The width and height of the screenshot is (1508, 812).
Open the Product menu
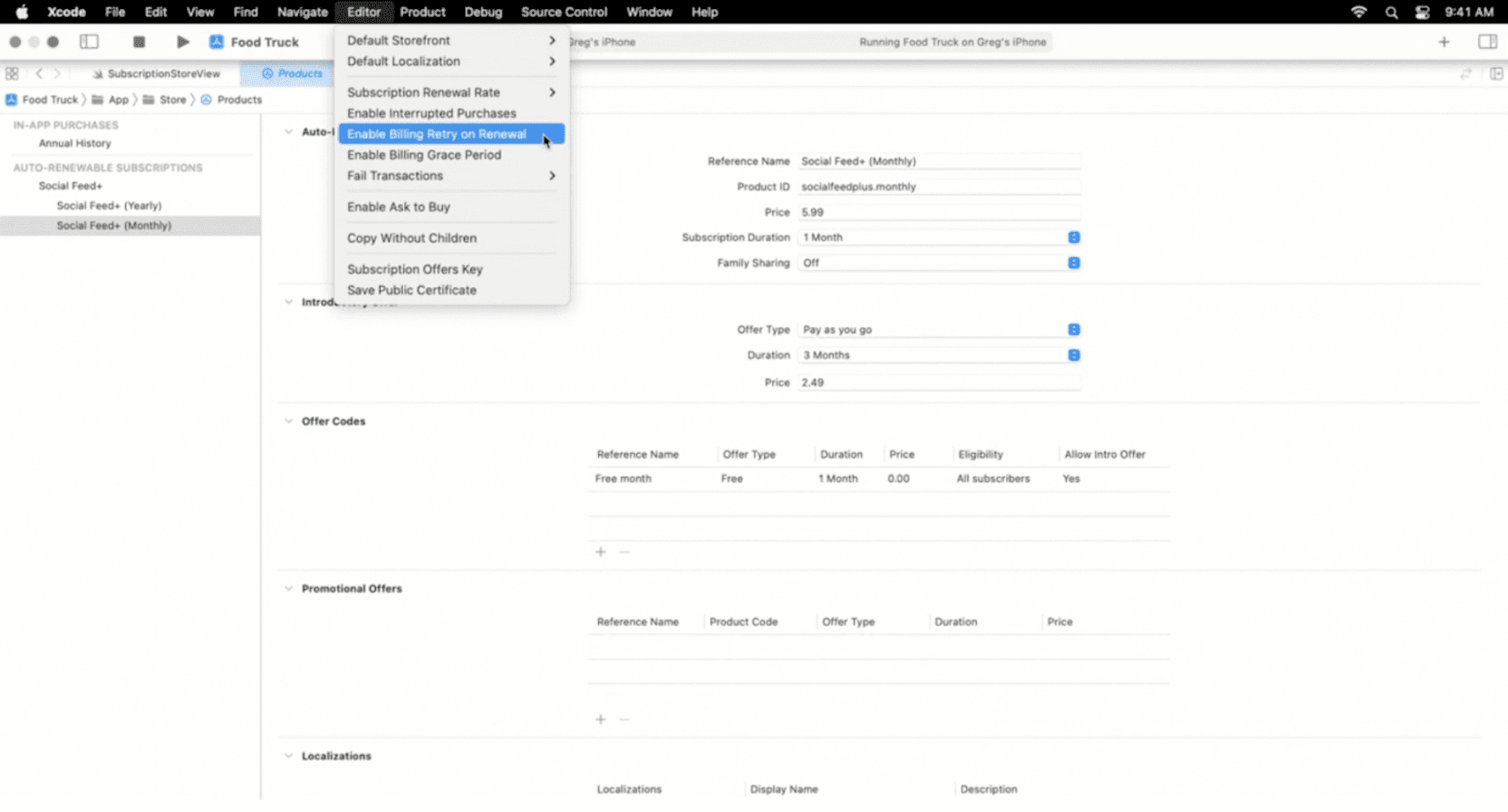422,12
